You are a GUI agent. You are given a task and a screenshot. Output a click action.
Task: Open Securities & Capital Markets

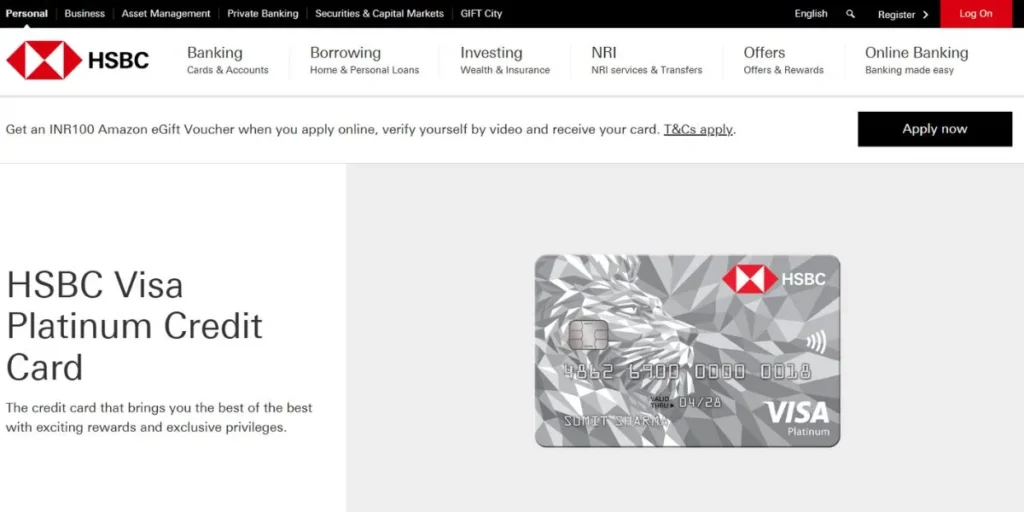379,13
